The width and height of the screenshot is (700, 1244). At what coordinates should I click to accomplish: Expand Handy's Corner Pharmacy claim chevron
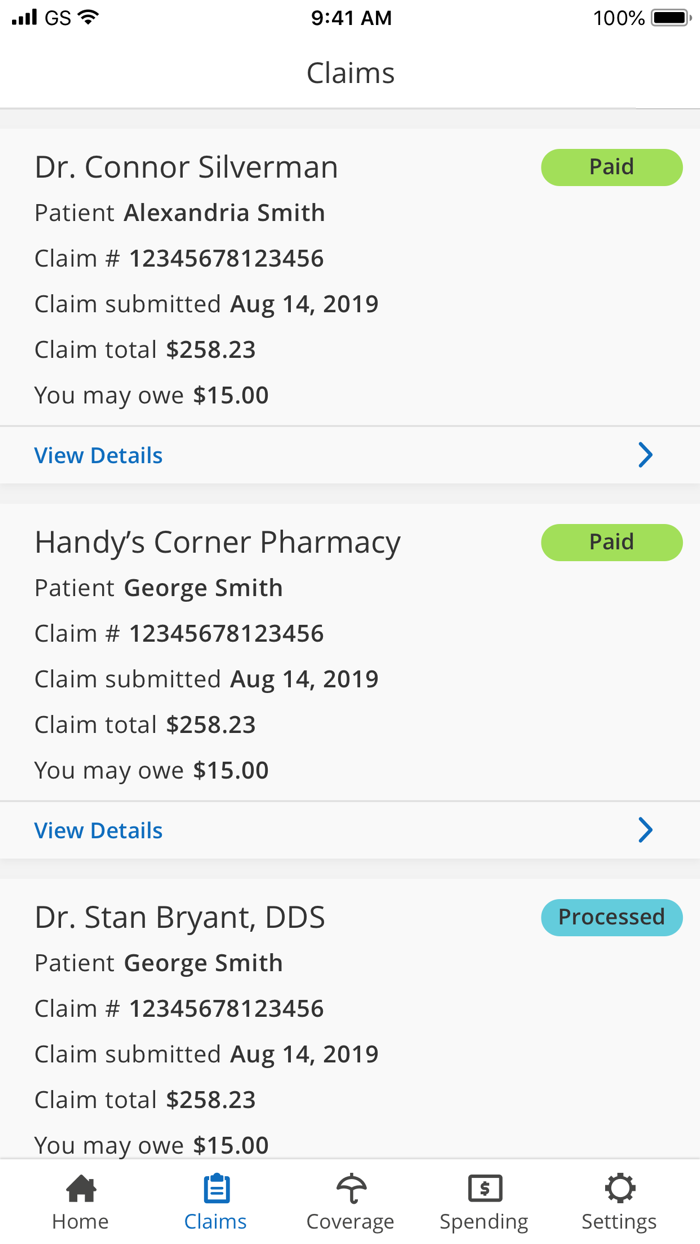click(x=645, y=831)
